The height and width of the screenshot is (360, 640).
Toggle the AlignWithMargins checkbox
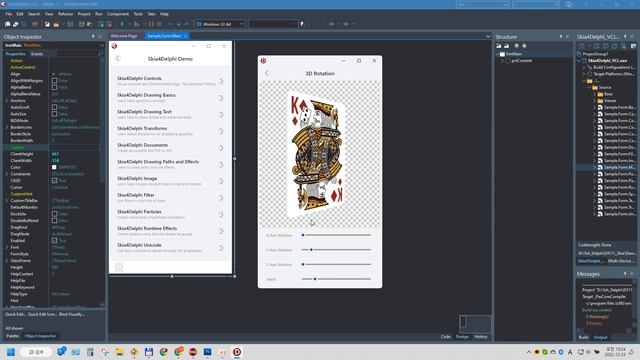[54, 81]
